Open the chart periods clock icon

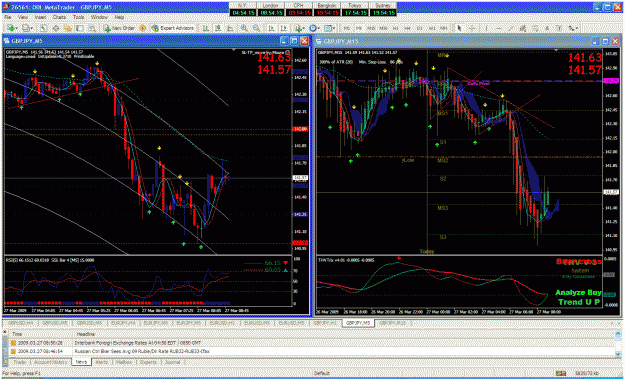313,28
